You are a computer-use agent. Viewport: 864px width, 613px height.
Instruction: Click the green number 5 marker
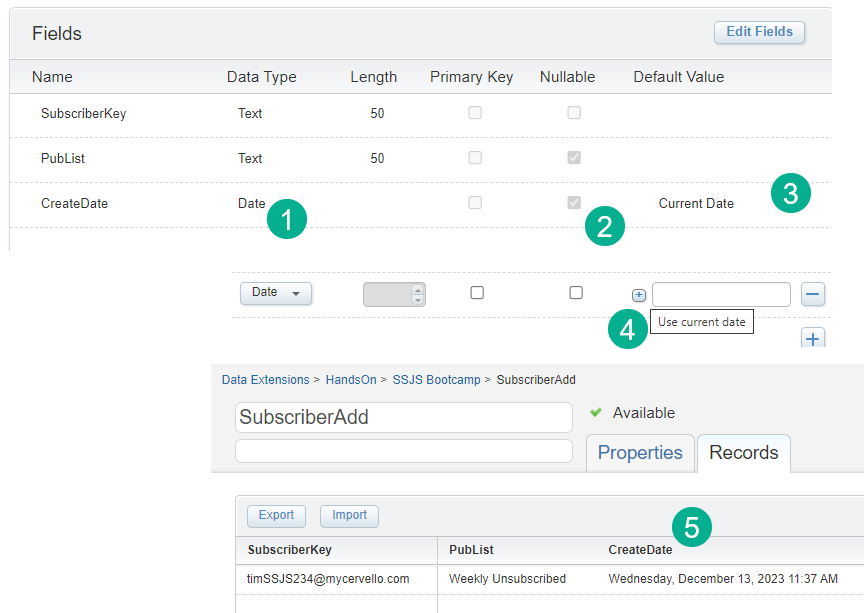click(x=692, y=525)
